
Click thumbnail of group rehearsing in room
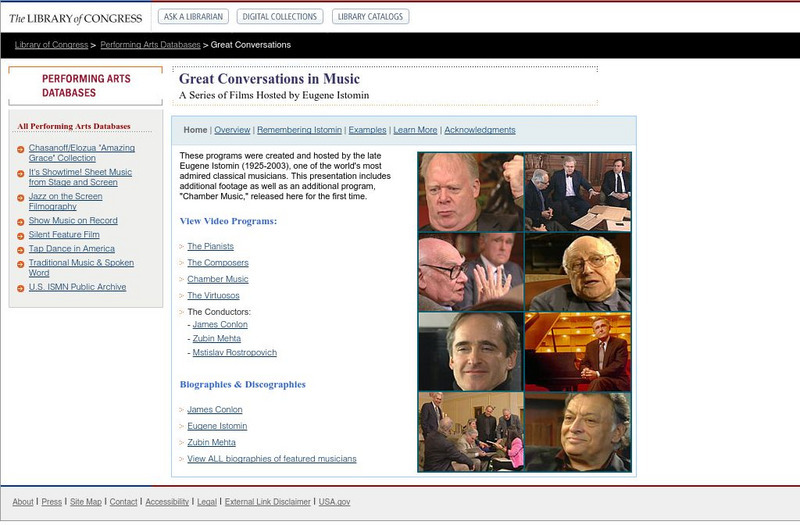pyautogui.click(x=471, y=432)
